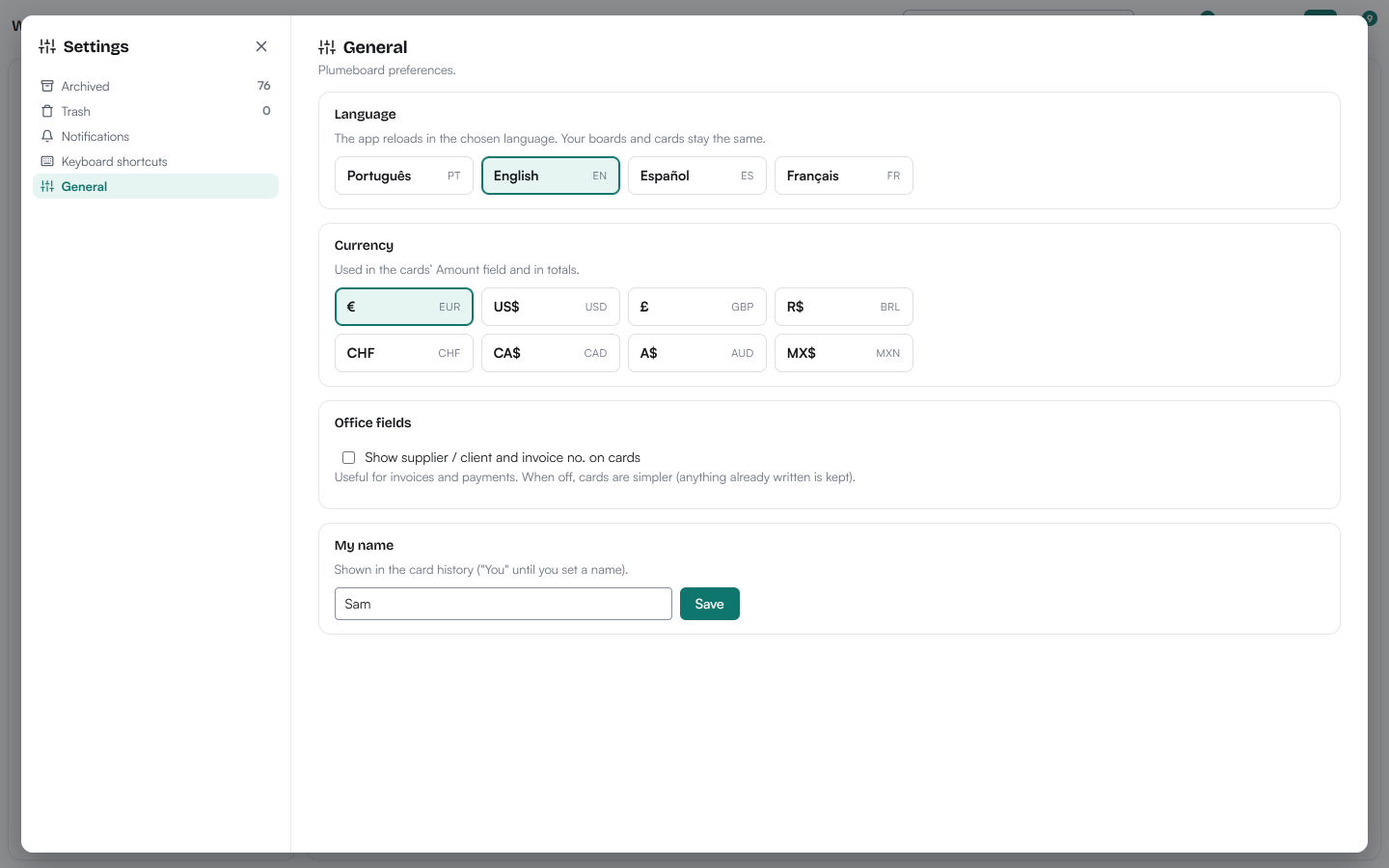The height and width of the screenshot is (868, 1389).
Task: Select the US$ USD currency
Action: pyautogui.click(x=551, y=307)
